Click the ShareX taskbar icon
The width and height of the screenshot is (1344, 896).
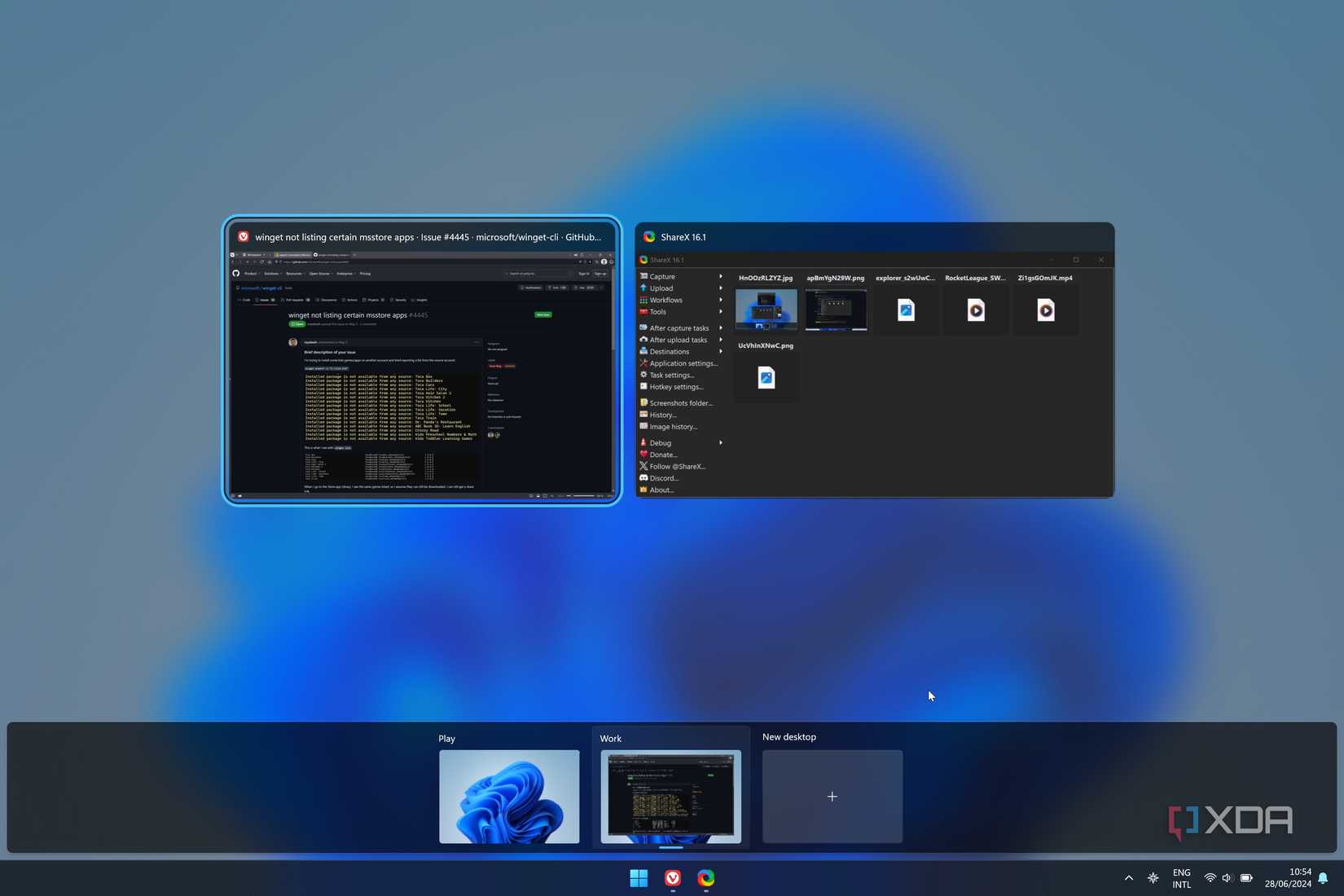coord(706,877)
